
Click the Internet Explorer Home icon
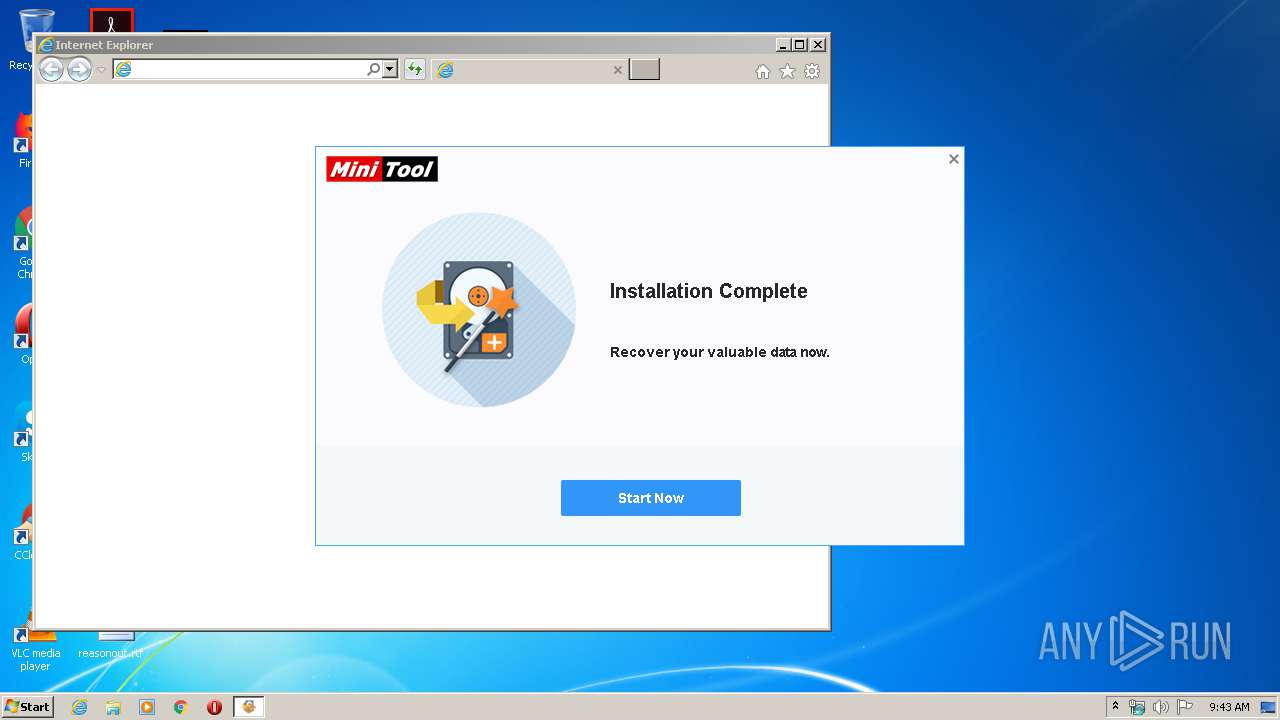coord(763,71)
